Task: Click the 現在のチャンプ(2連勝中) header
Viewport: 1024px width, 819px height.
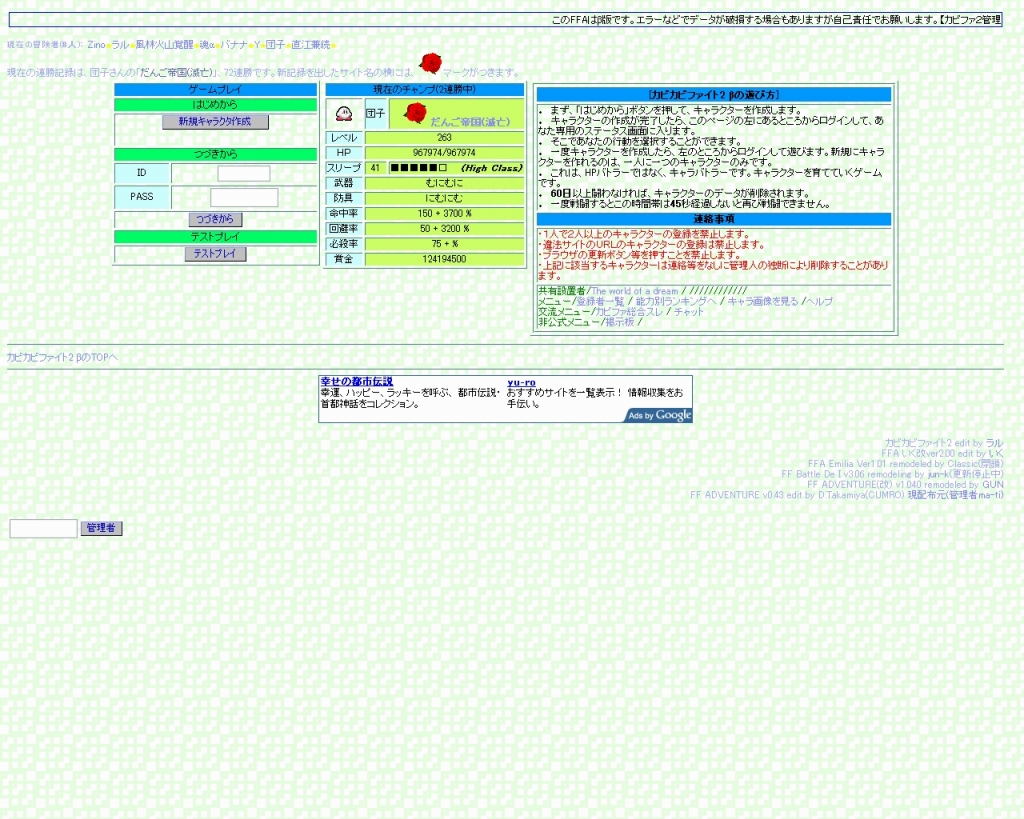Action: (x=424, y=89)
